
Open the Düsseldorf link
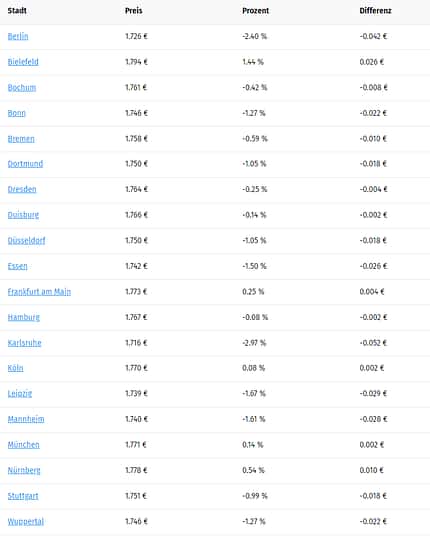pos(27,240)
